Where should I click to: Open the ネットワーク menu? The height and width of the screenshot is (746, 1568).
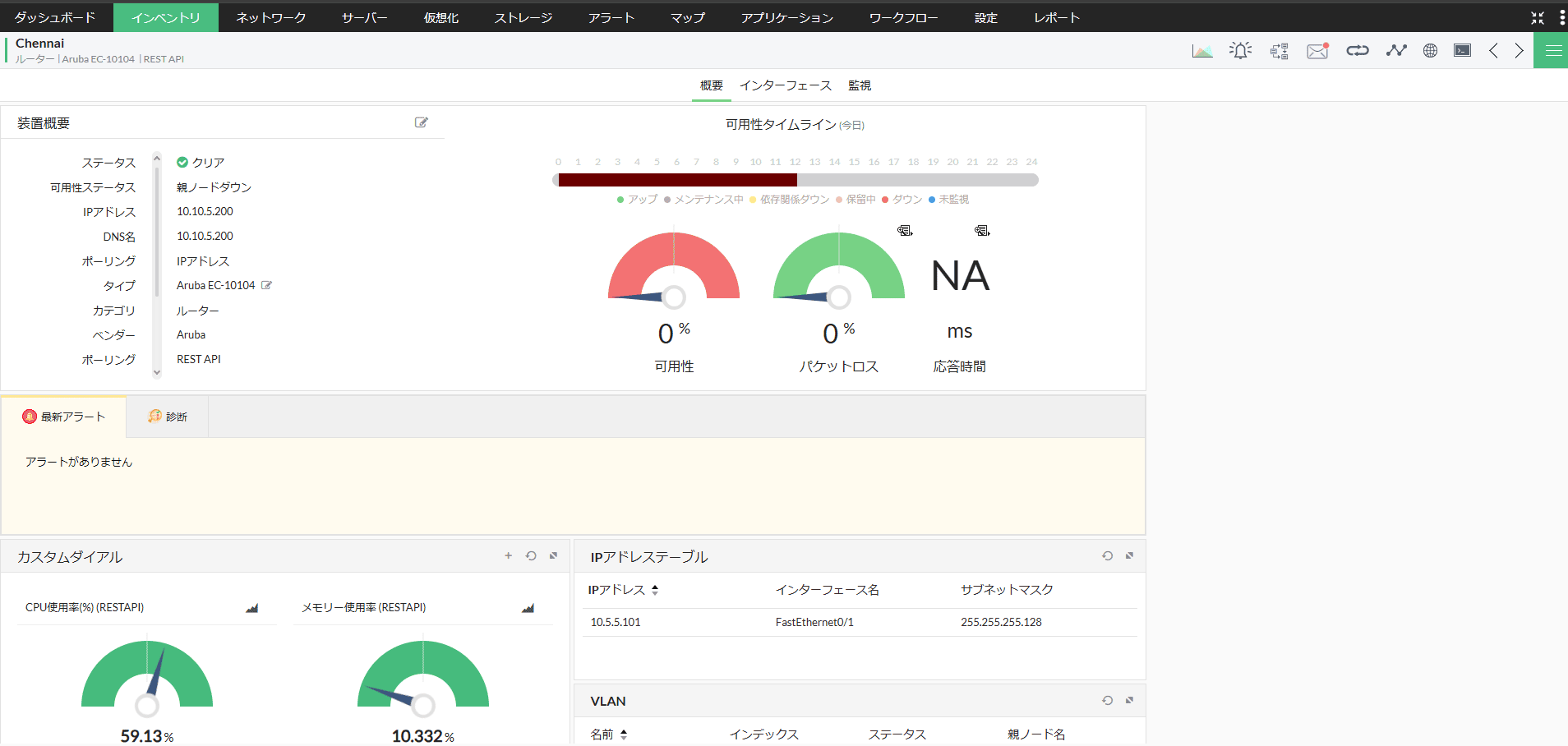point(271,17)
